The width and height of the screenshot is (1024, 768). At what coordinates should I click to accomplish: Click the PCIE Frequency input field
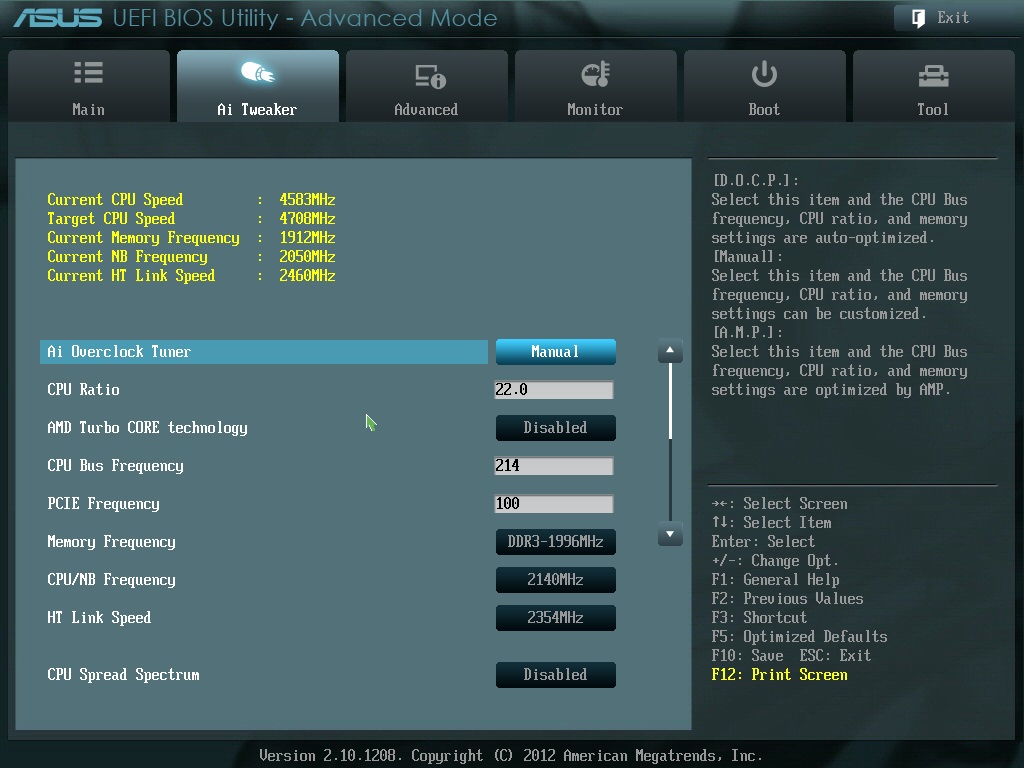coord(554,504)
